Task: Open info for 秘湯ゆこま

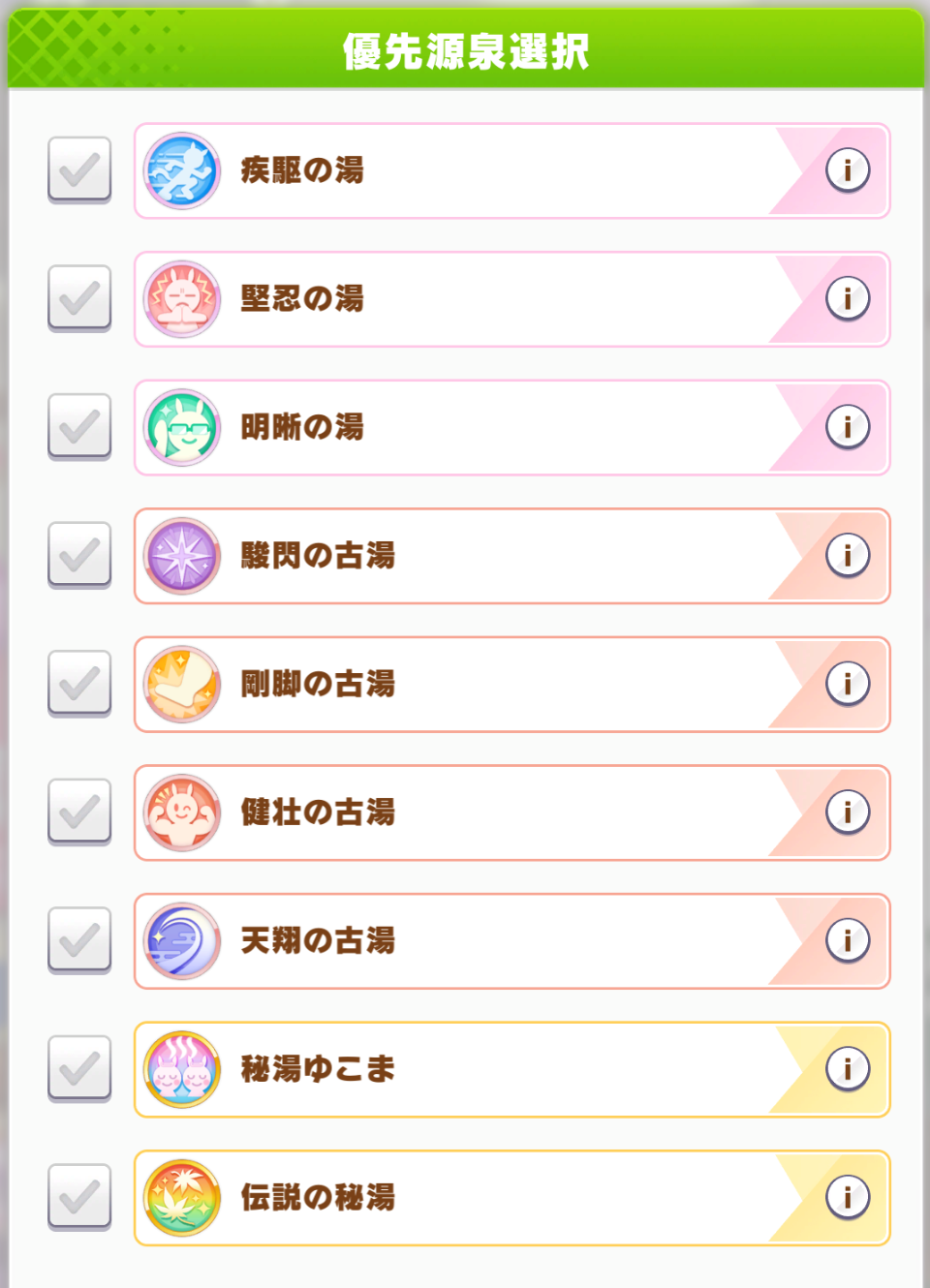Action: click(x=847, y=1069)
